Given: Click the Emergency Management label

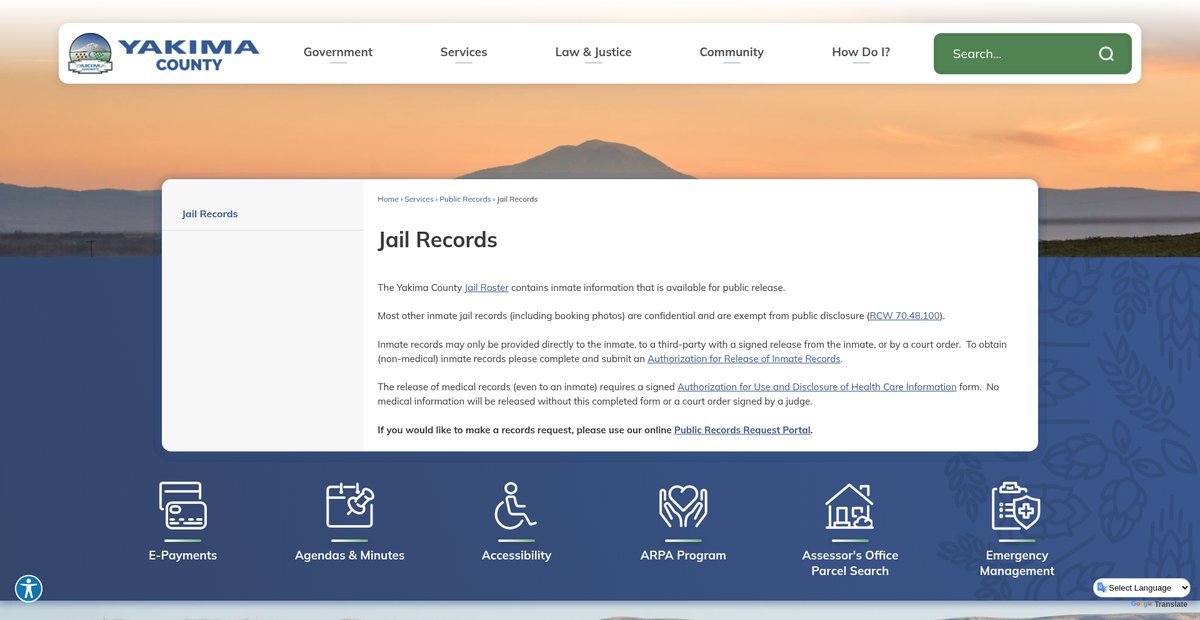Looking at the screenshot, I should tap(1017, 563).
